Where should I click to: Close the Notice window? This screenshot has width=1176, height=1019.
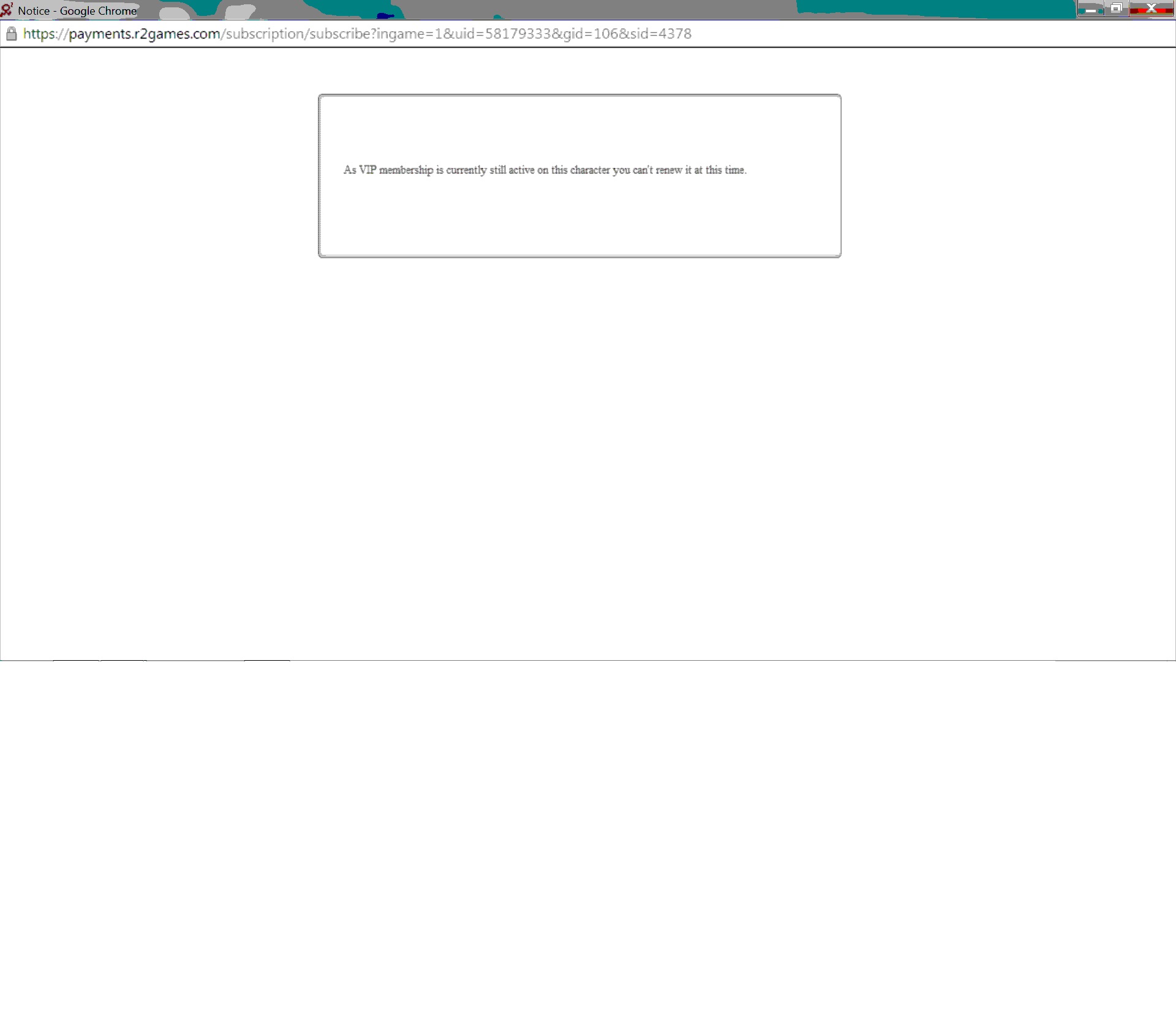[x=1151, y=9]
